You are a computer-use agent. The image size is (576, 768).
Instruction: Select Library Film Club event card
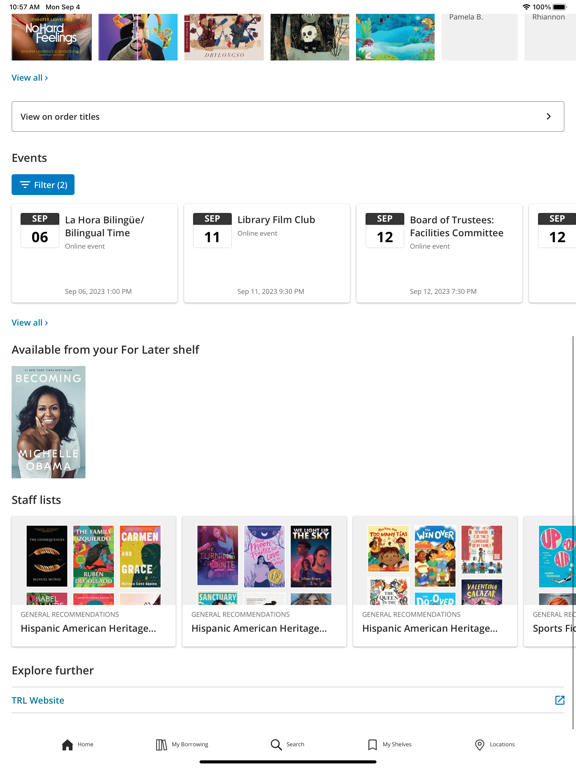coord(267,253)
